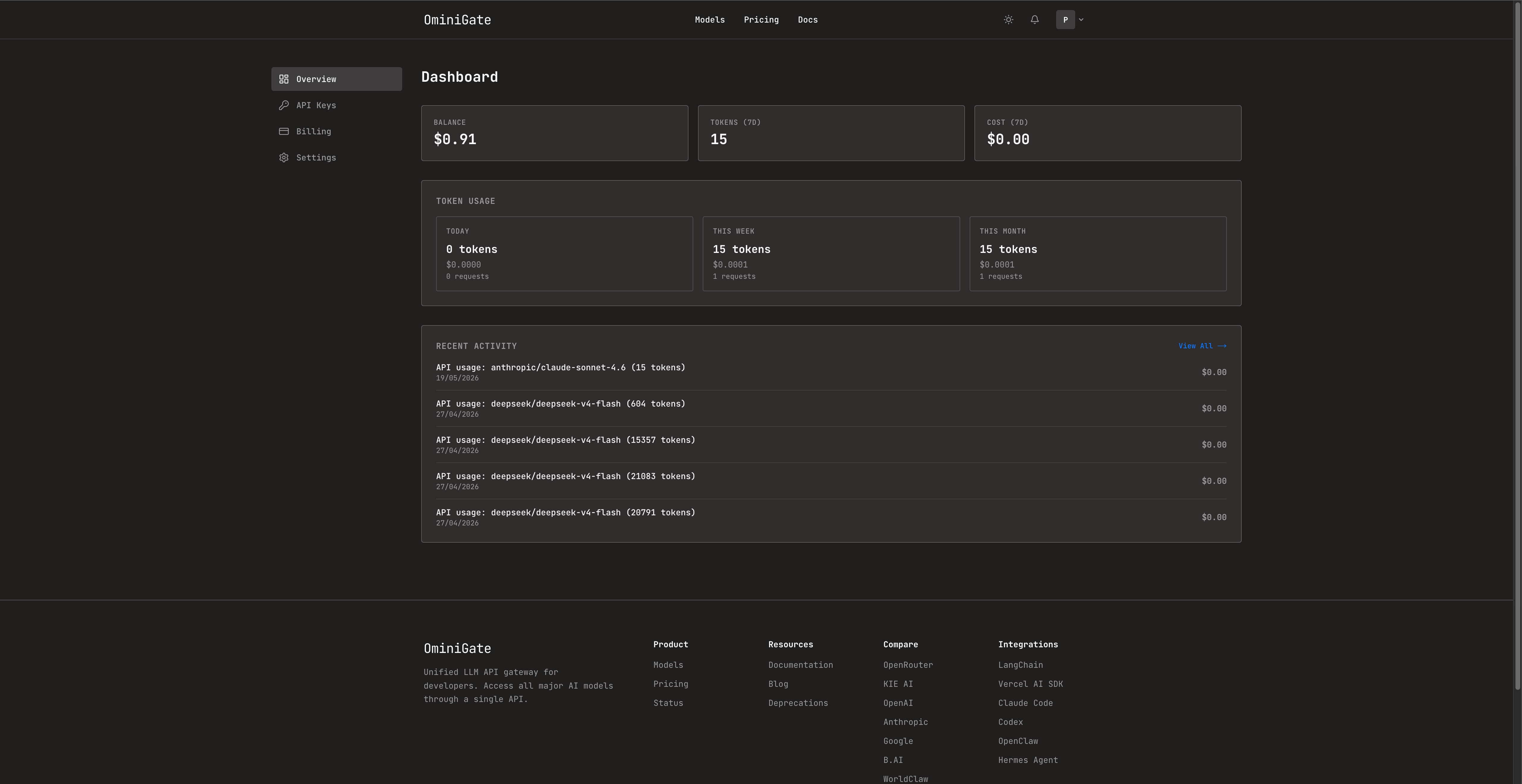Select the Tokens (7D) card
1522x784 pixels.
[x=831, y=133]
